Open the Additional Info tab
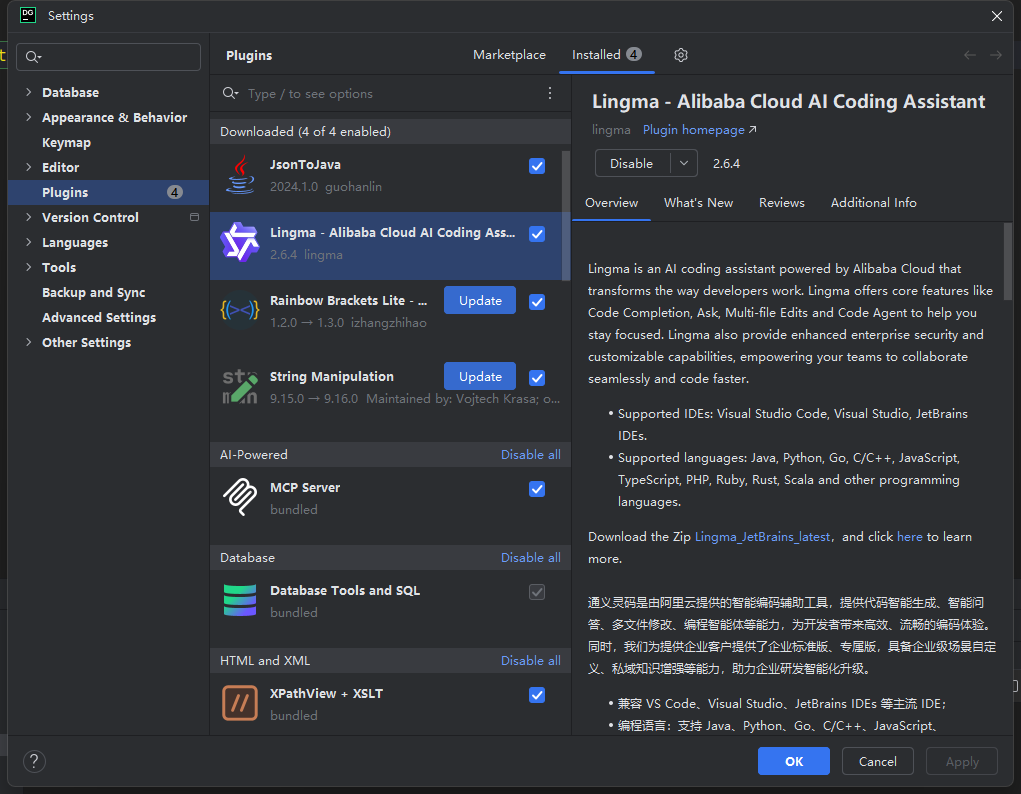 click(873, 203)
